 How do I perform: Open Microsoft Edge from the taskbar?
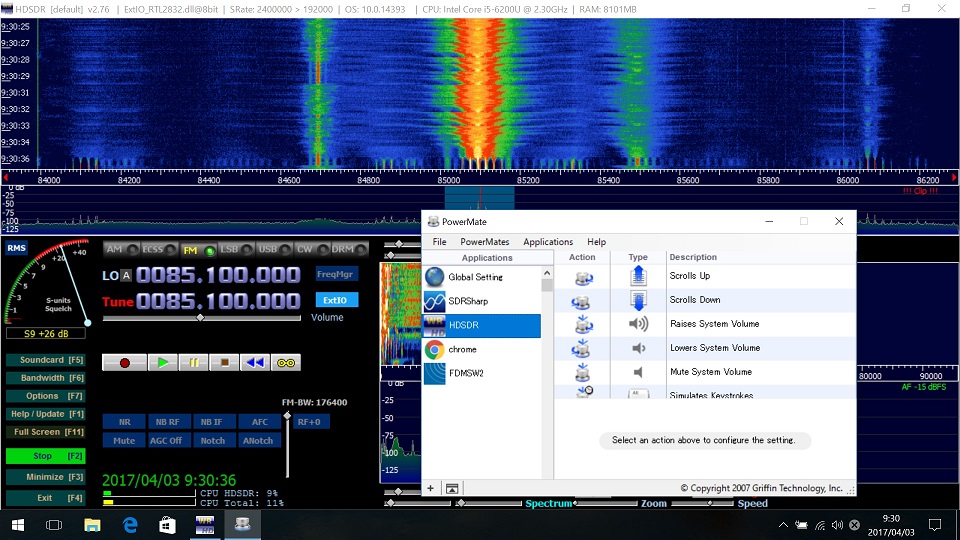click(x=130, y=525)
